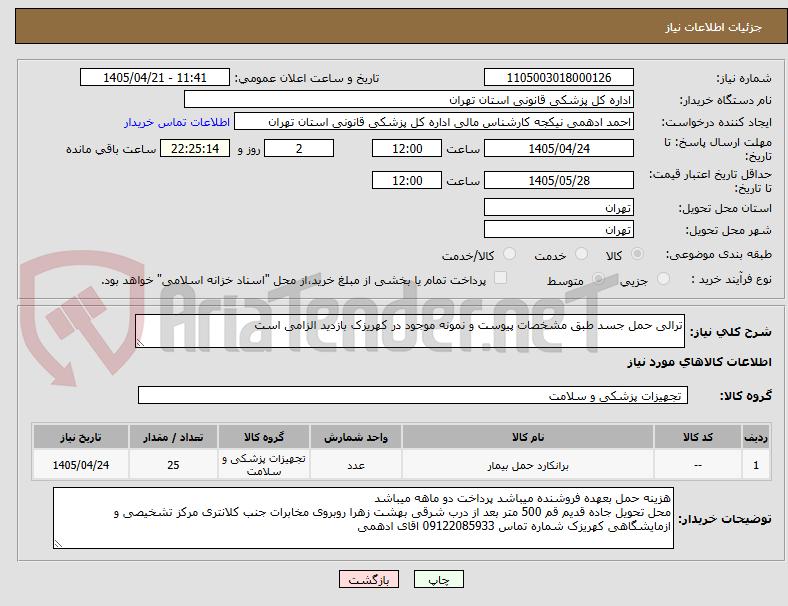The image size is (788, 606).
Task: Select the متوسط purchase type radio
Action: tap(598, 278)
